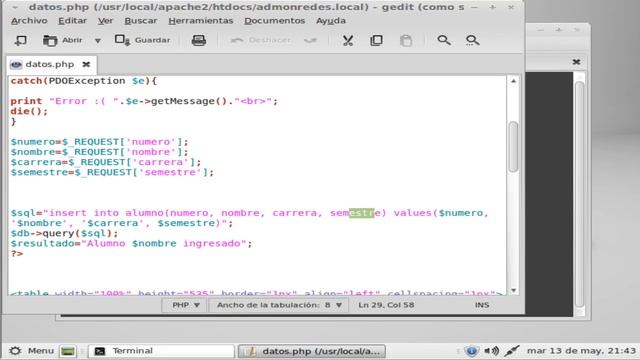Cut selection with scissors icon
640x360 pixels.
pos(348,40)
